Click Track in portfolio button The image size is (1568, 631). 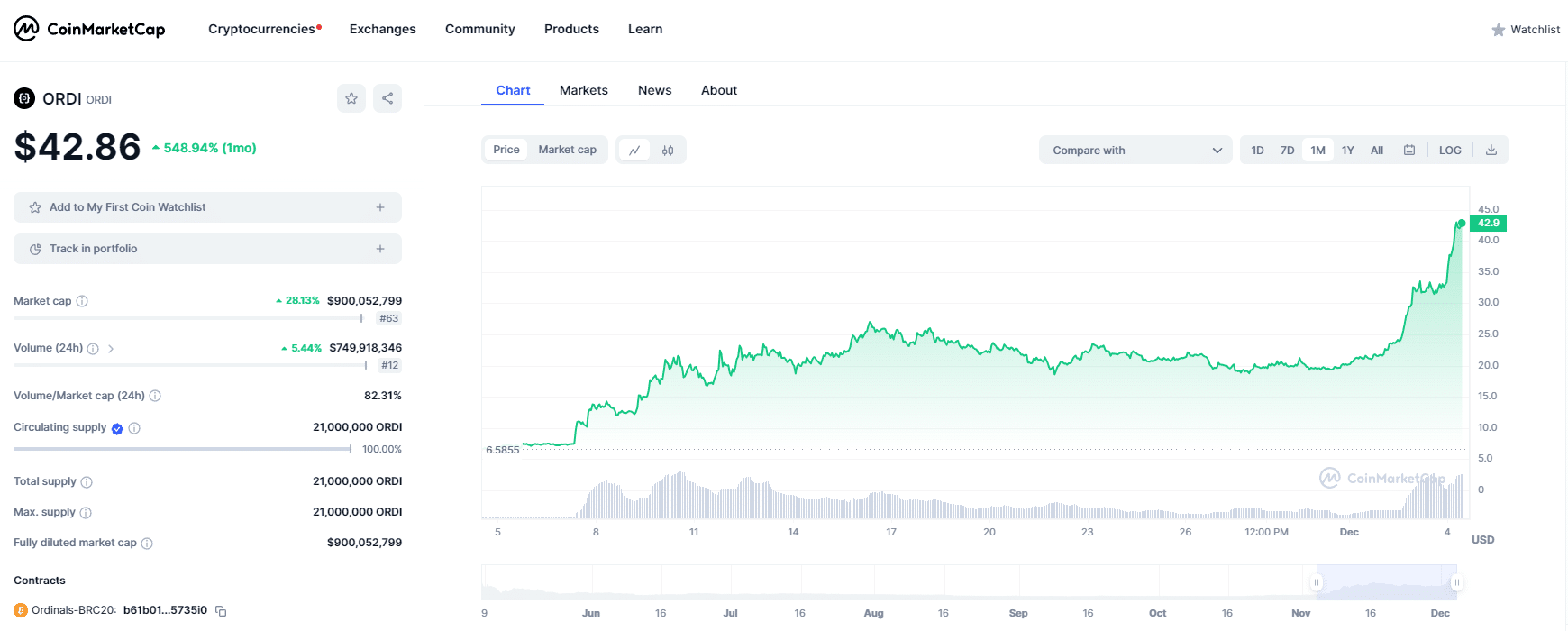207,249
